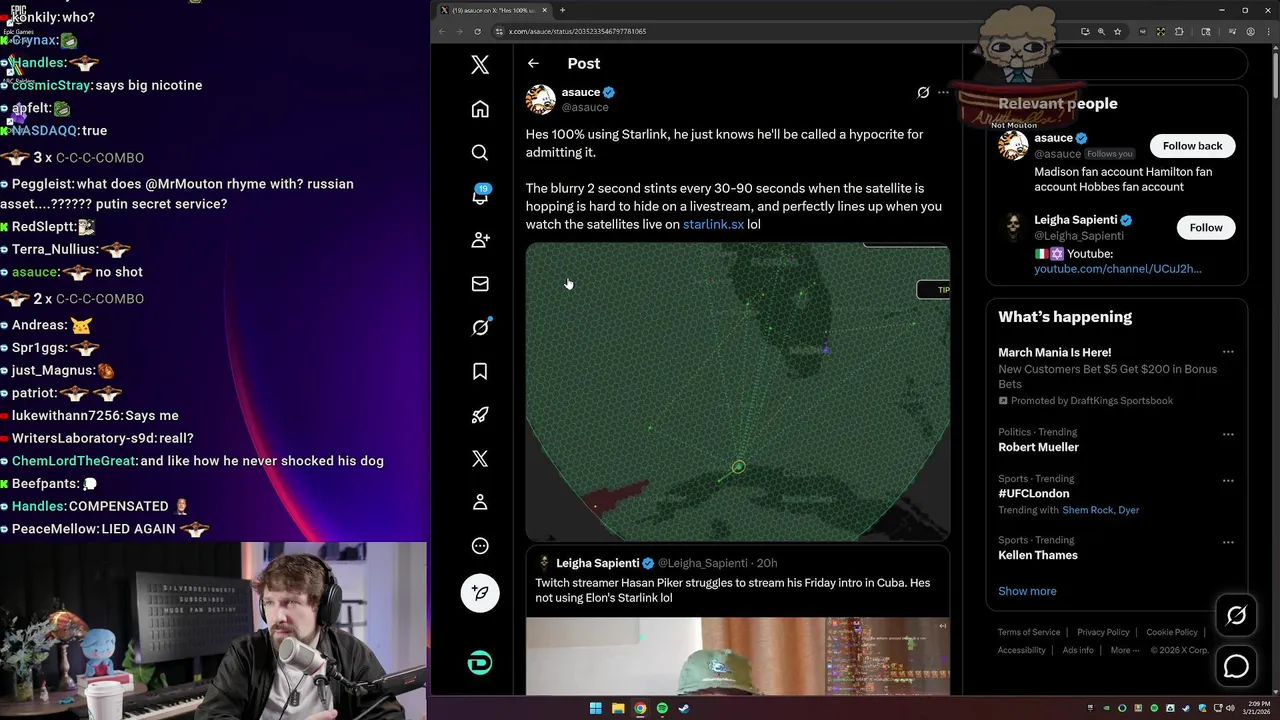The image size is (1280, 720).
Task: Open options for Kellen Thames trend
Action: (1228, 543)
